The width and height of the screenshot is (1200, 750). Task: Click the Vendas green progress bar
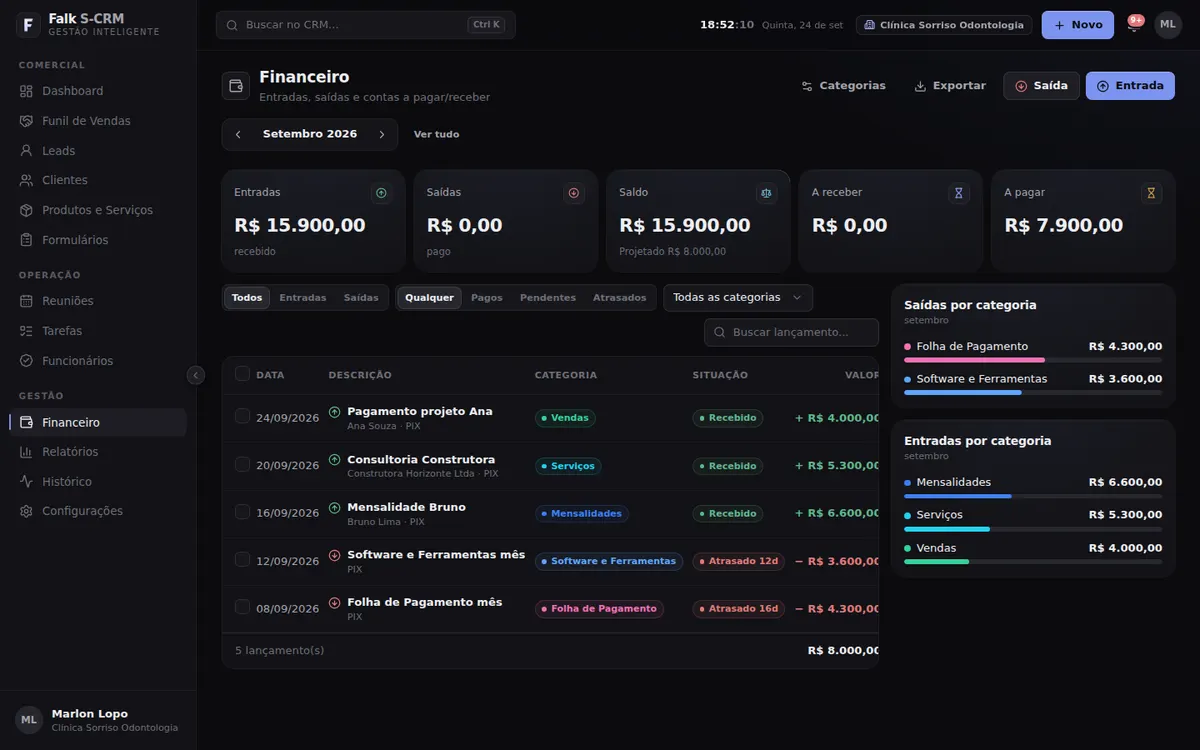click(x=937, y=562)
